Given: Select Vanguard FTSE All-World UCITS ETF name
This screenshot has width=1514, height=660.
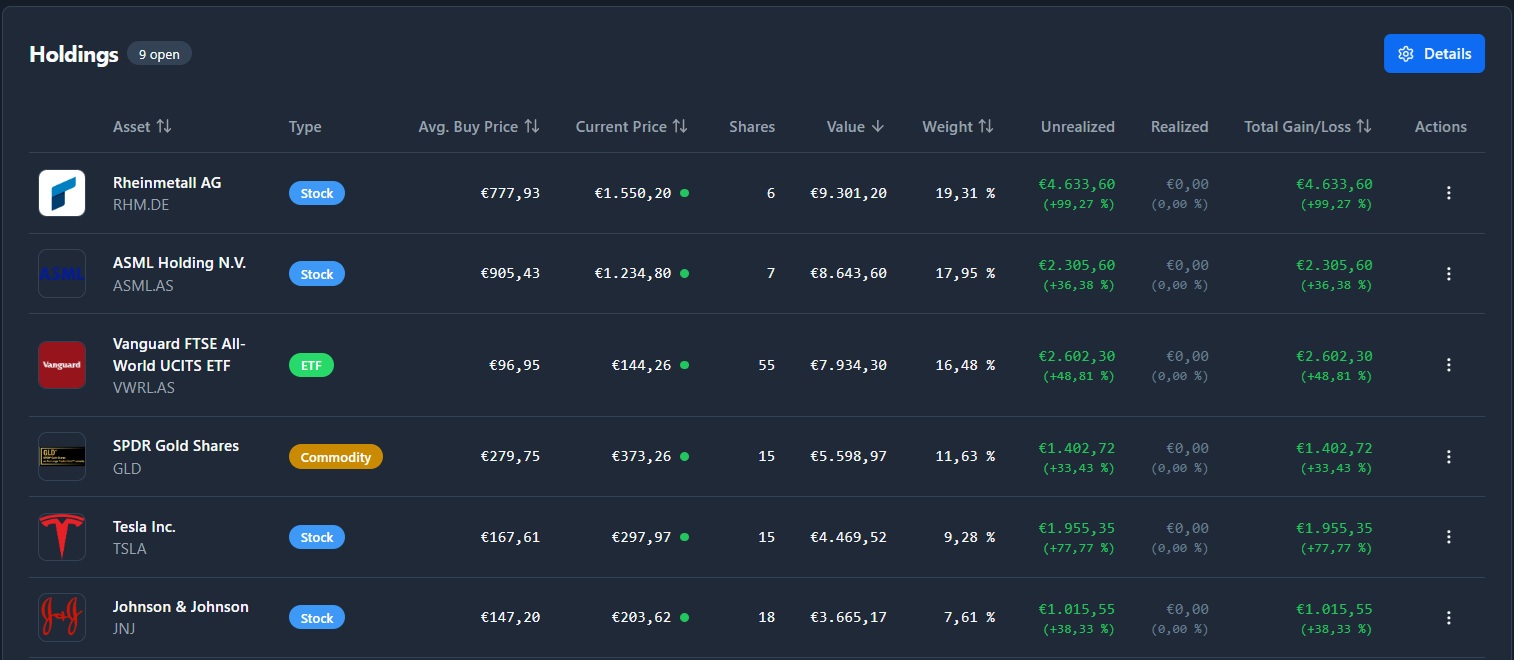Looking at the screenshot, I should pos(179,355).
